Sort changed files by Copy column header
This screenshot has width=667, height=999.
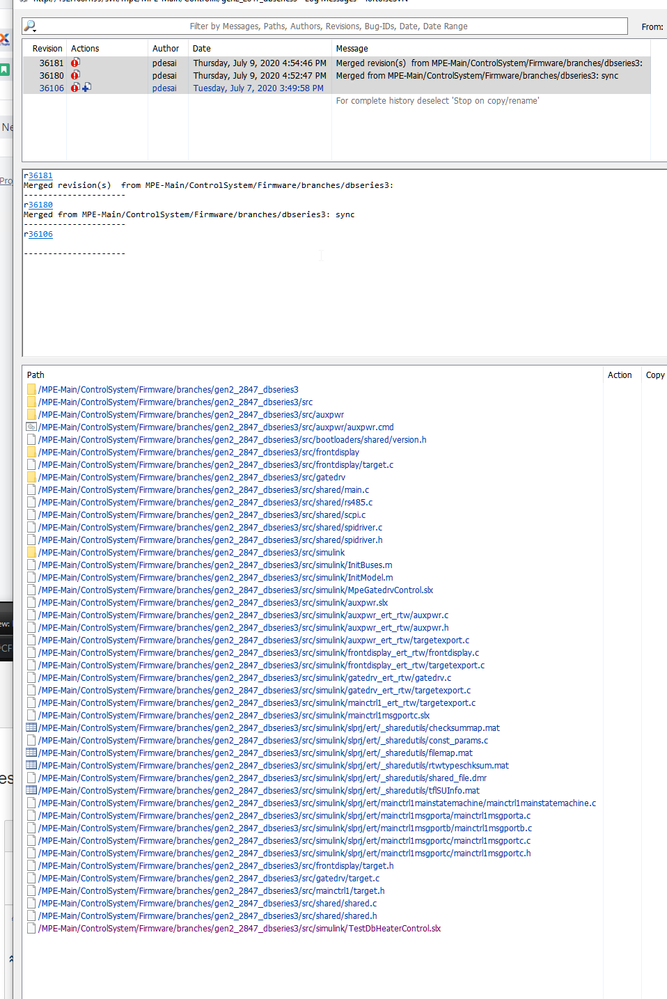(654, 375)
